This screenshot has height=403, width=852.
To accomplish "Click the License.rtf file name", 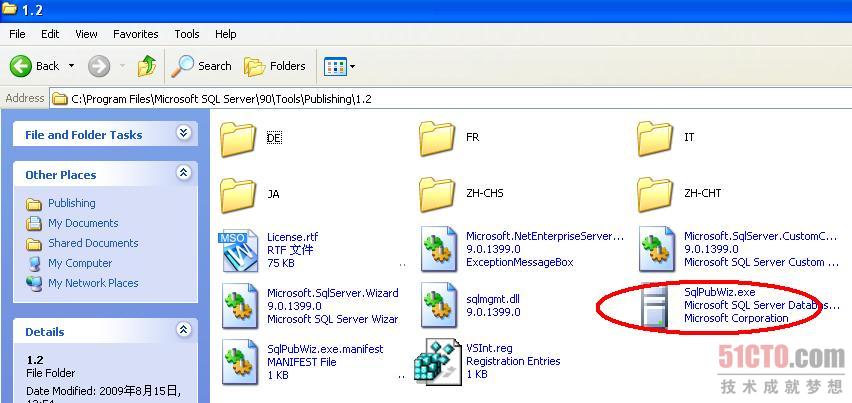I will click(293, 237).
